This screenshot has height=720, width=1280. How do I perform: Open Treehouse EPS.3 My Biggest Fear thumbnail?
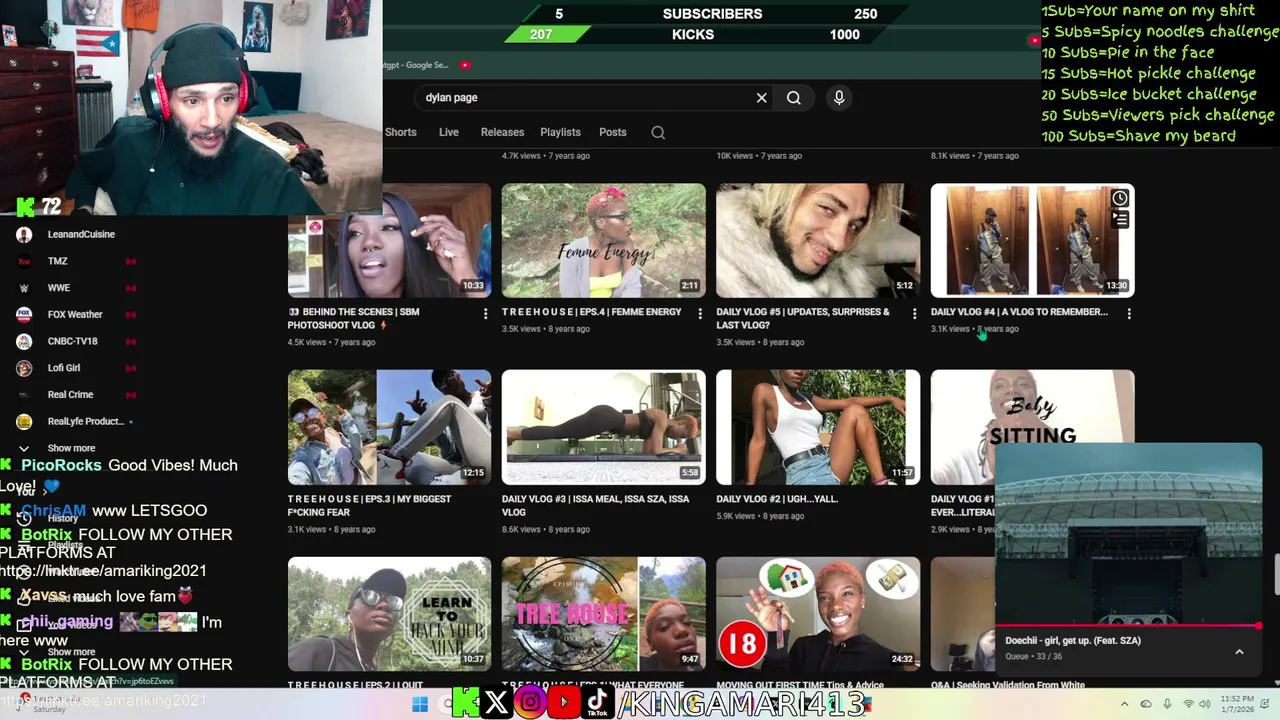tap(389, 427)
